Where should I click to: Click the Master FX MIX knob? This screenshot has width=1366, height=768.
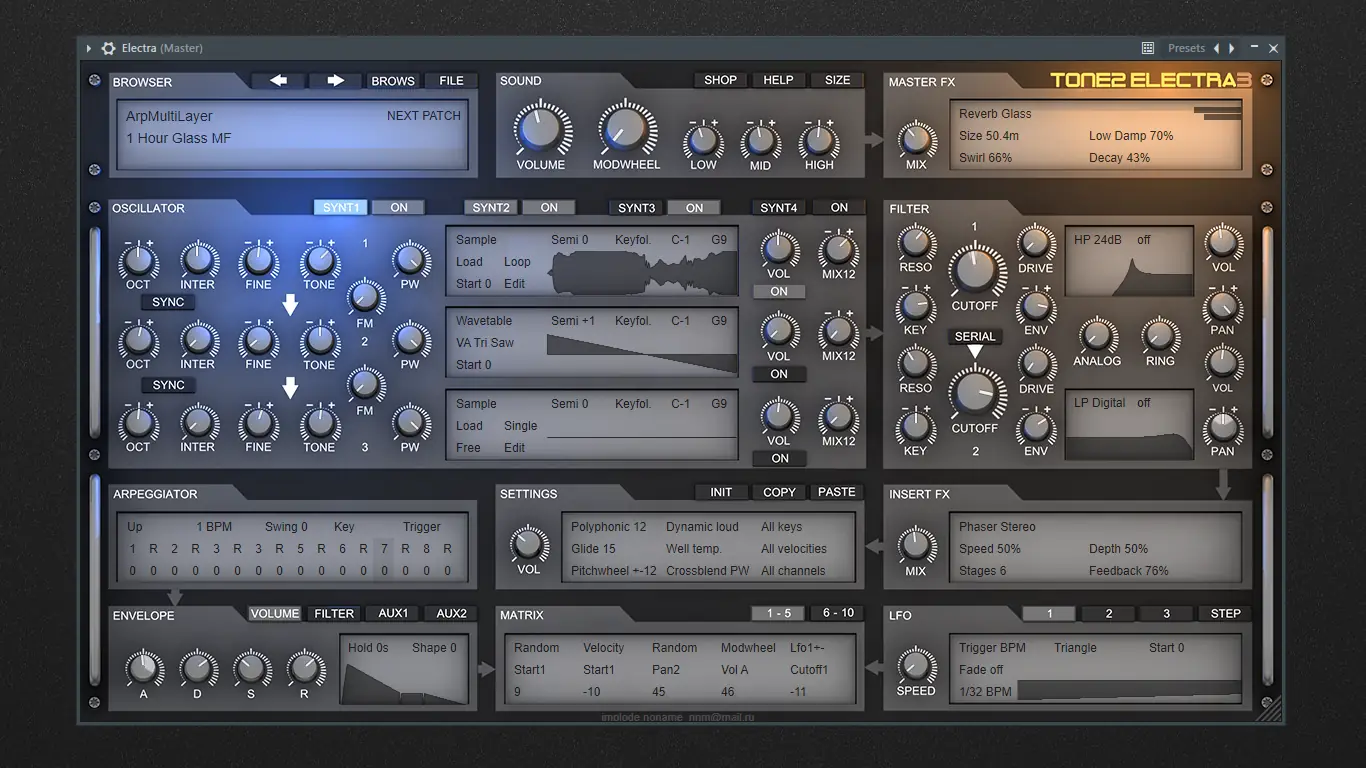[916, 139]
